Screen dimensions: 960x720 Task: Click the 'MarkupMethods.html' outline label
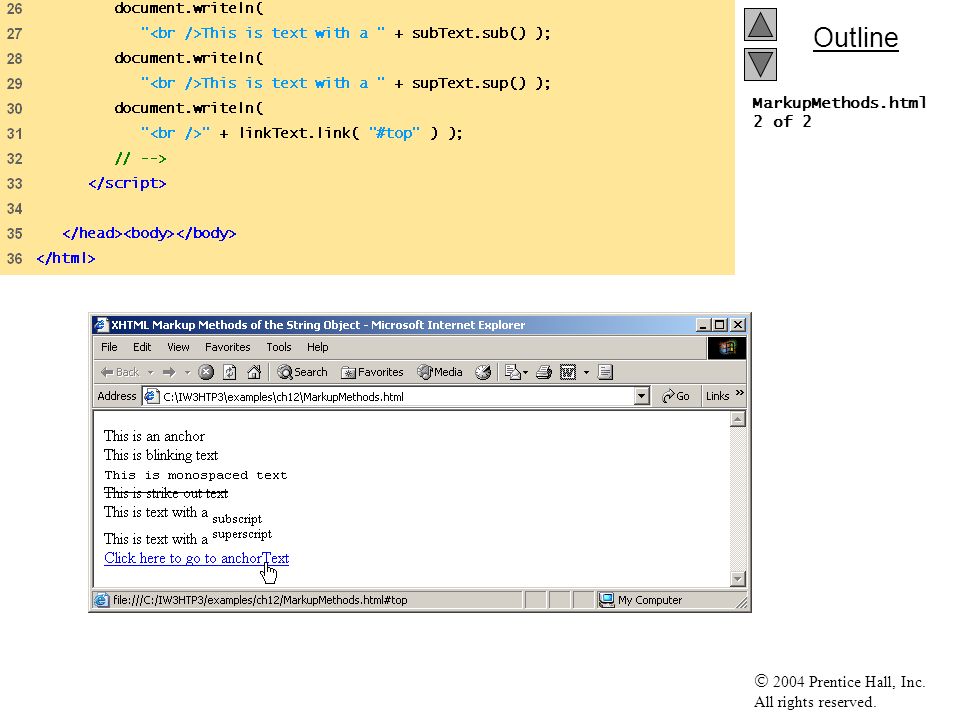(x=839, y=103)
